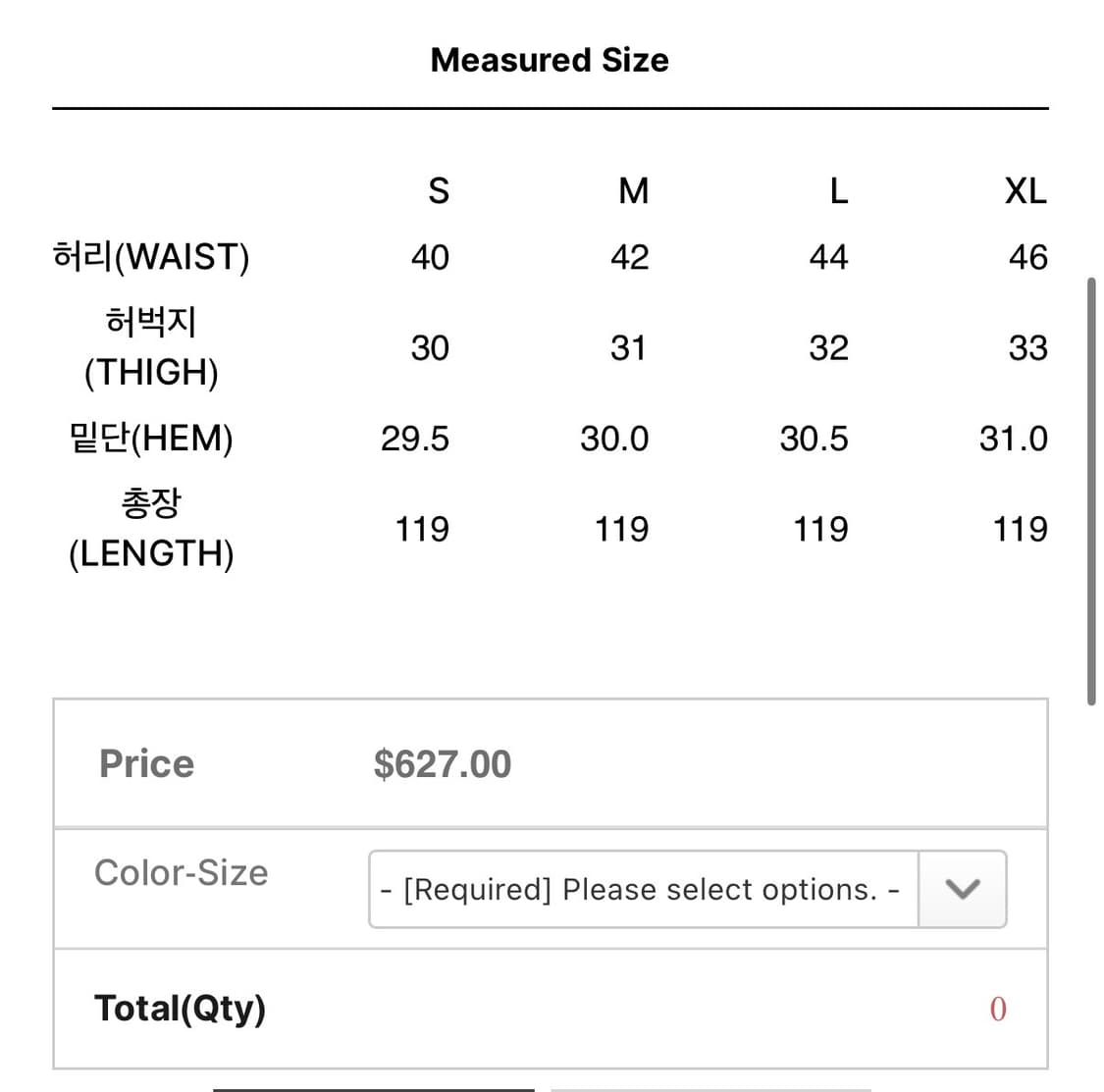The image size is (1104, 1092).
Task: Select the XL size column header
Action: coord(1025,190)
